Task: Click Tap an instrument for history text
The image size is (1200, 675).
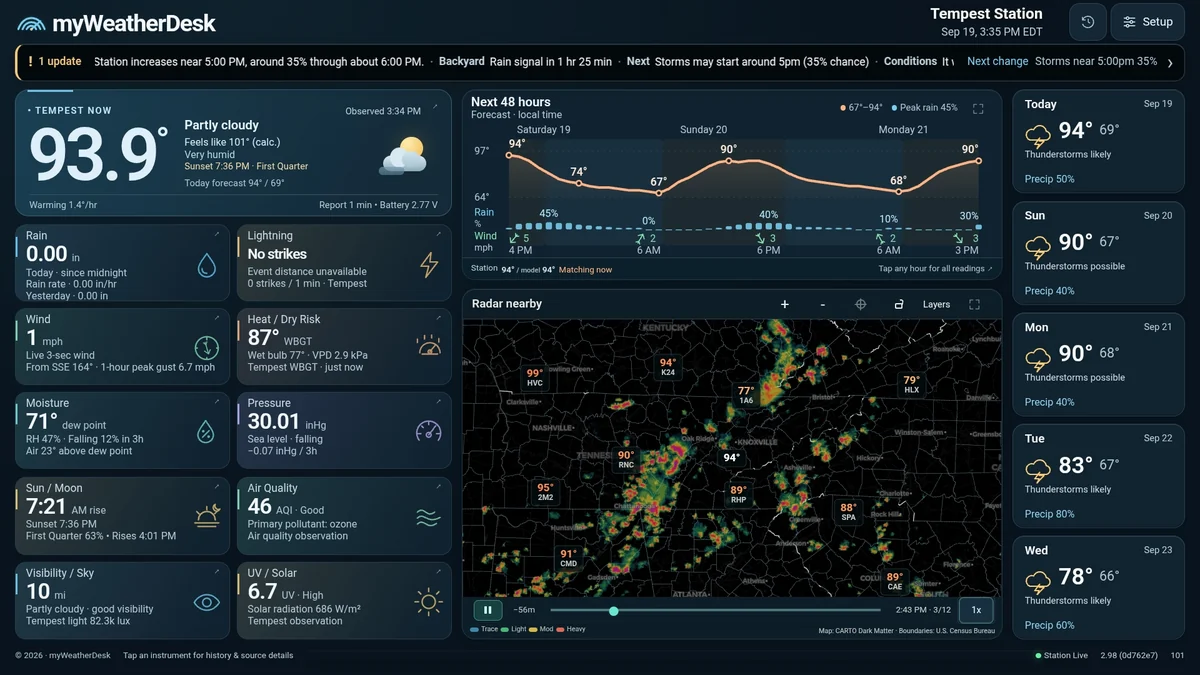Action: [208, 656]
